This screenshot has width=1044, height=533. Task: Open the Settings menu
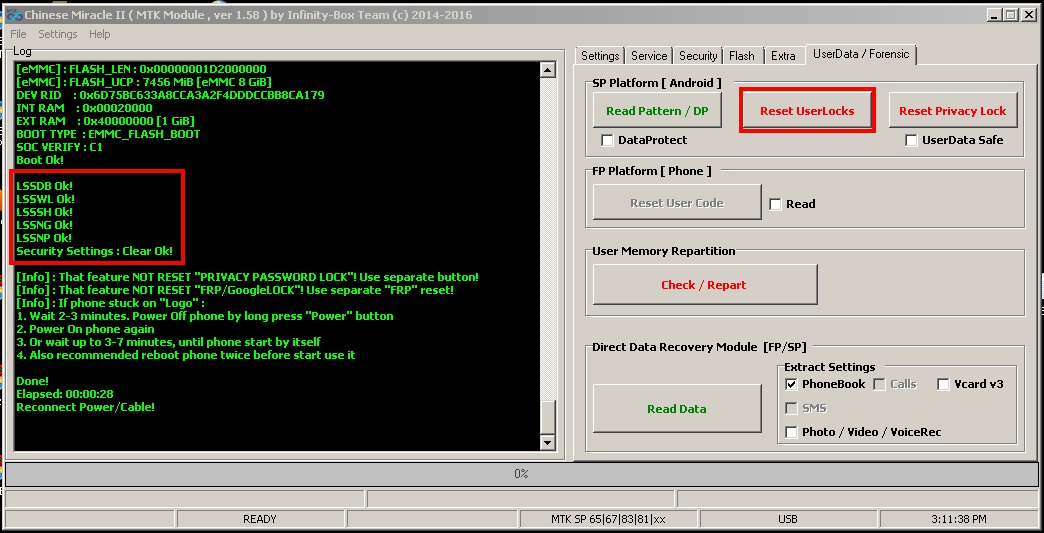pos(57,34)
